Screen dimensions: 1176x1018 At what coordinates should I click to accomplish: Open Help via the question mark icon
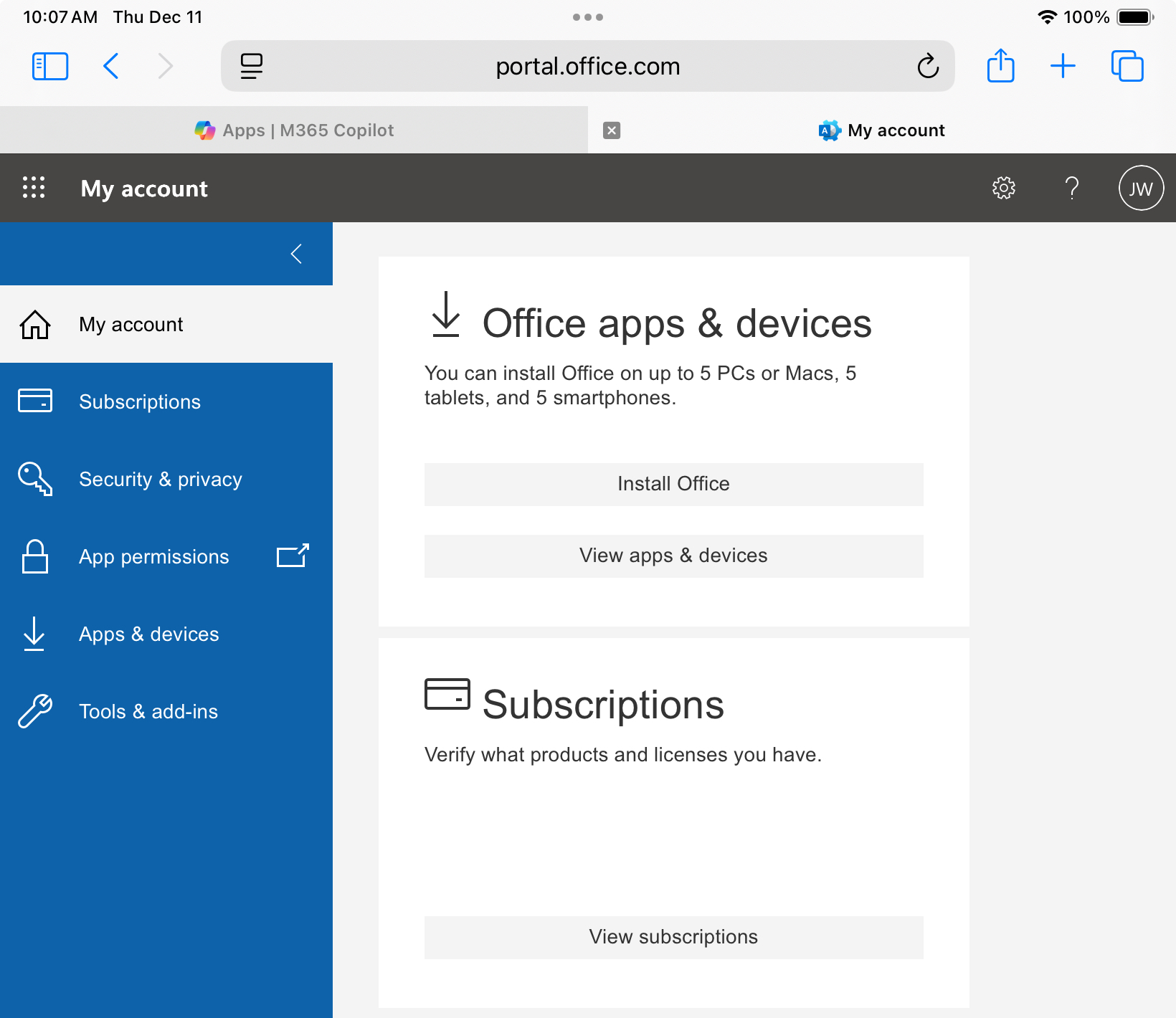point(1072,187)
